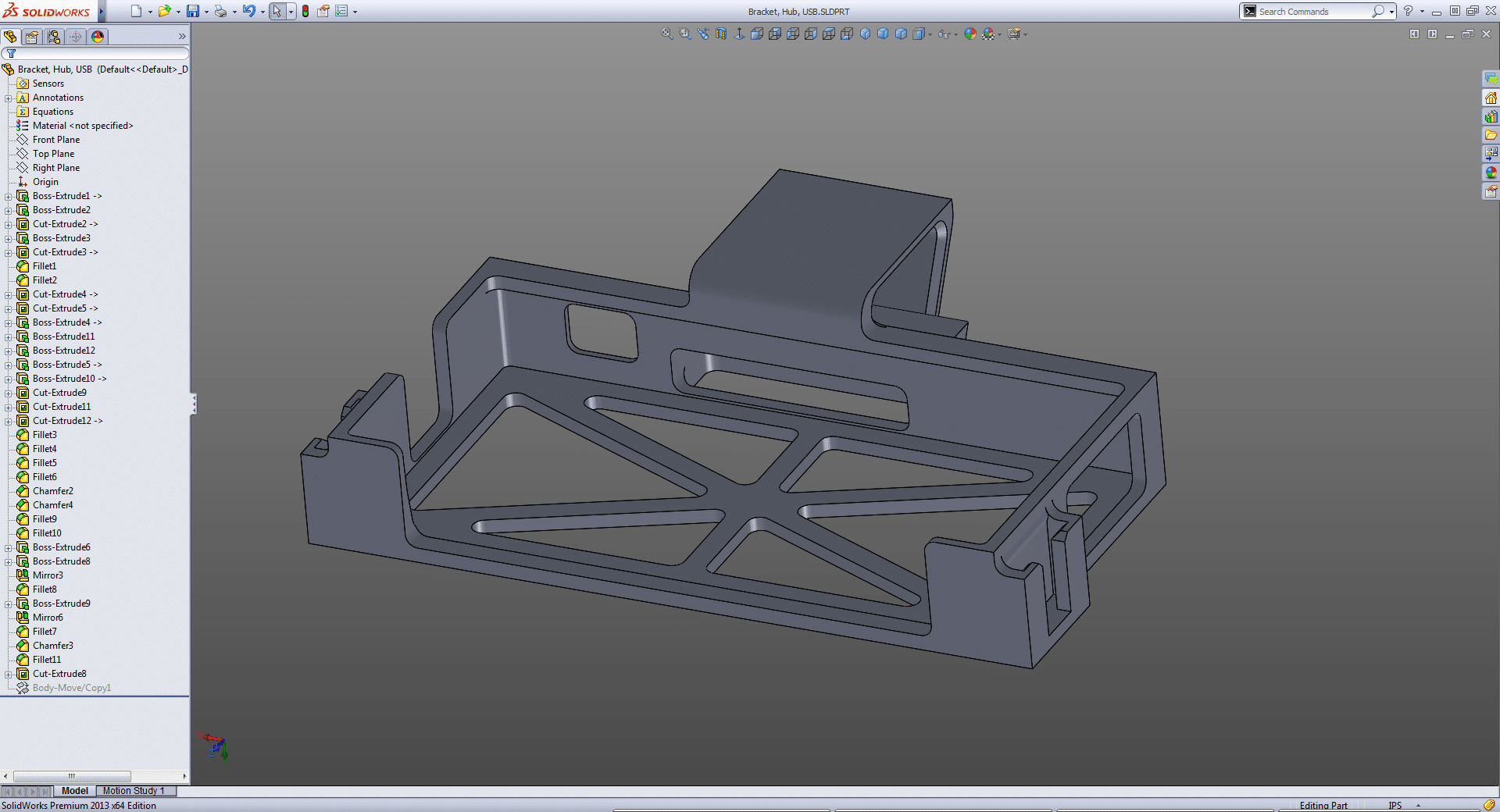Click the Apply Scene icon
Image resolution: width=1500 pixels, height=812 pixels.
988,34
